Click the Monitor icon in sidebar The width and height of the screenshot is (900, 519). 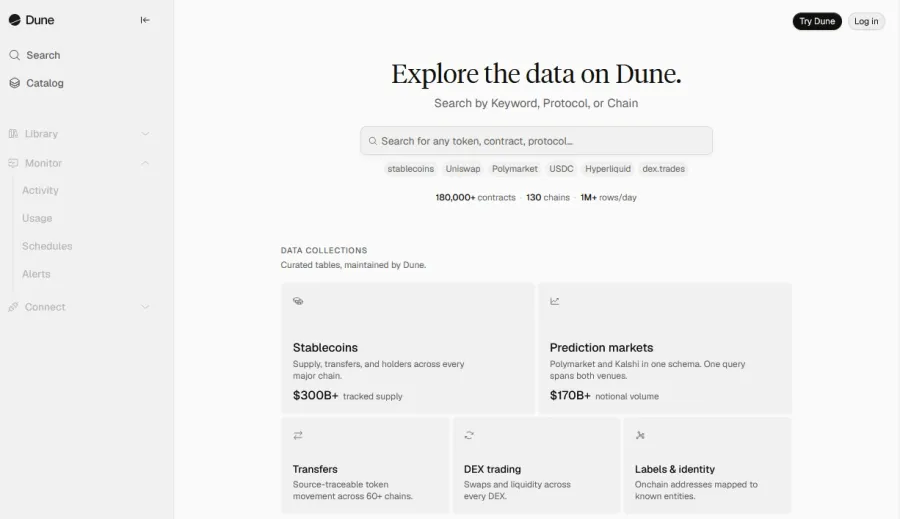click(13, 163)
